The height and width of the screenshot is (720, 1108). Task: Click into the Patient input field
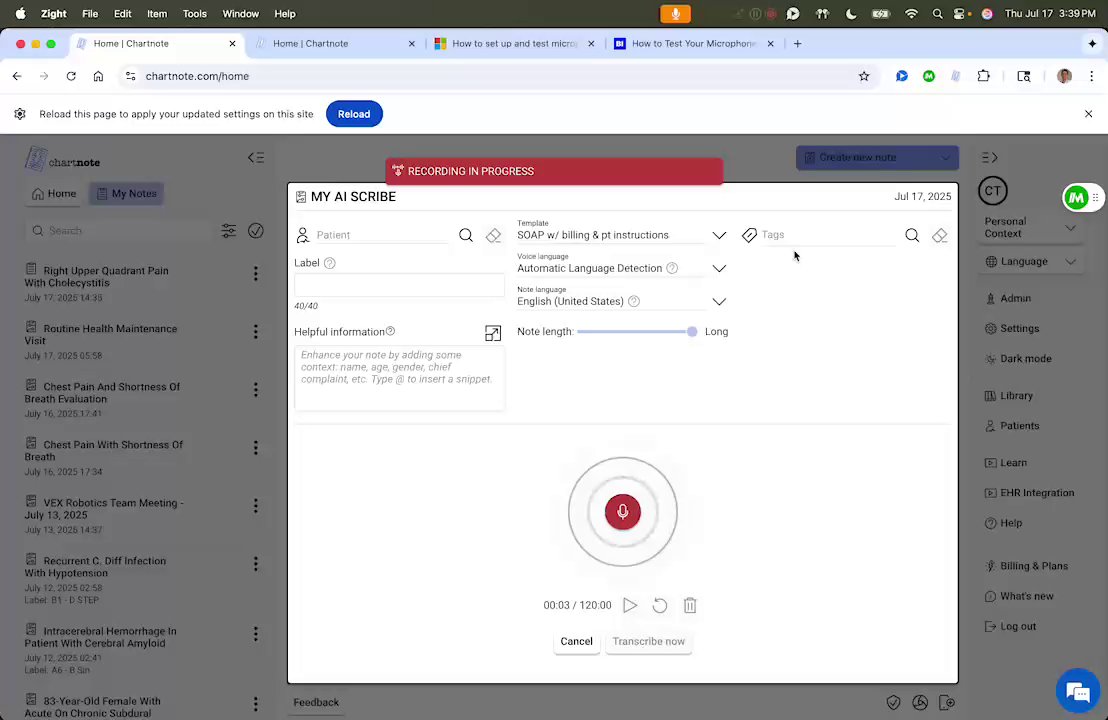(x=381, y=235)
